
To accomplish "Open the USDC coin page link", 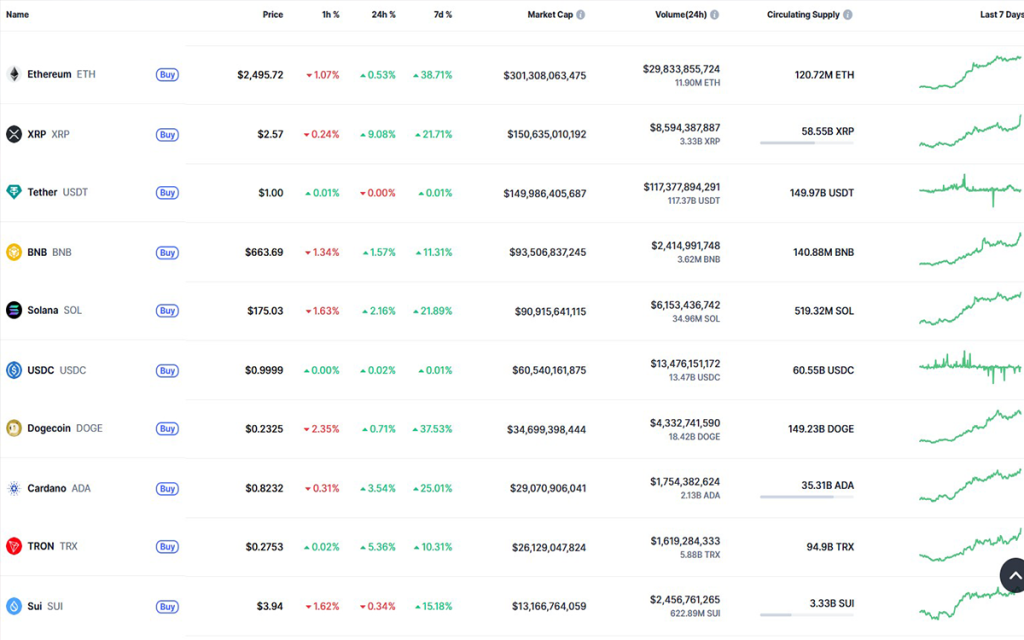I will pos(42,370).
